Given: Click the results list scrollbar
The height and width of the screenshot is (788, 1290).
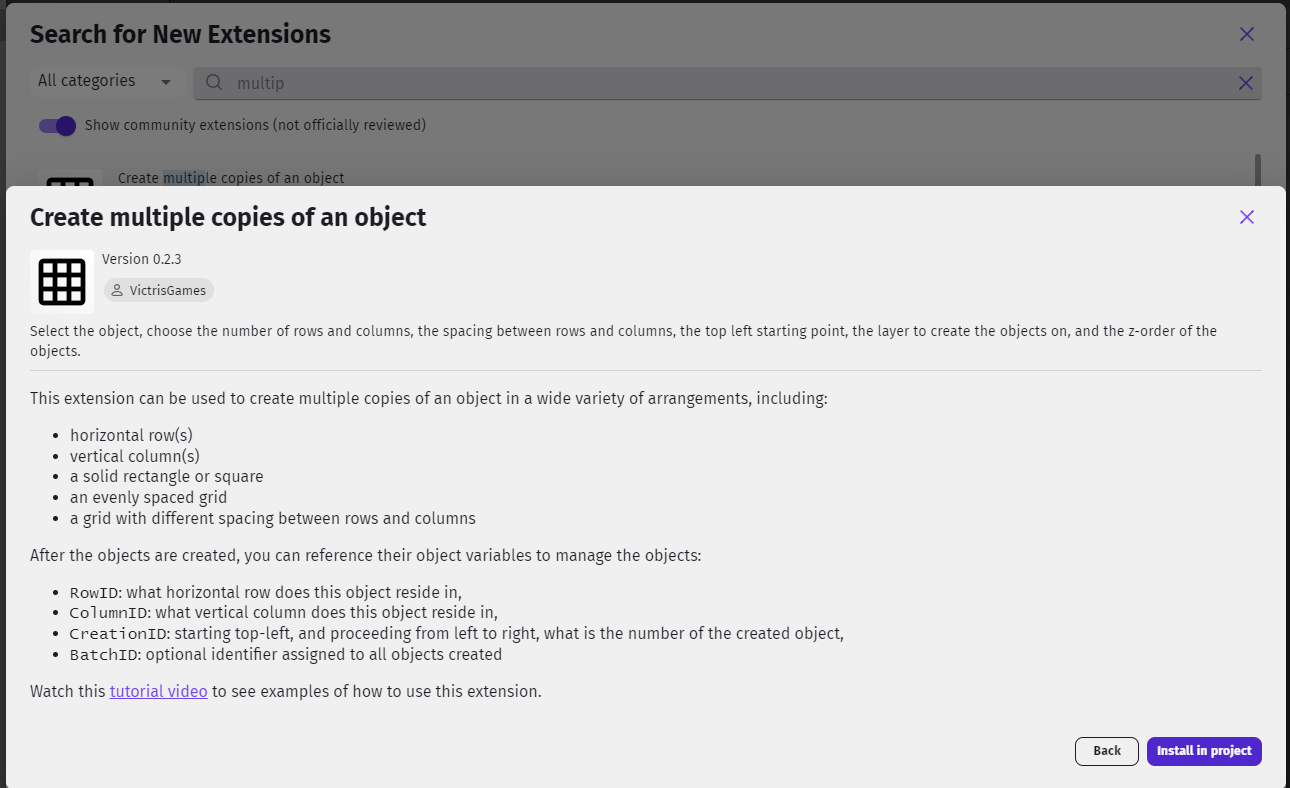Looking at the screenshot, I should click(1257, 169).
